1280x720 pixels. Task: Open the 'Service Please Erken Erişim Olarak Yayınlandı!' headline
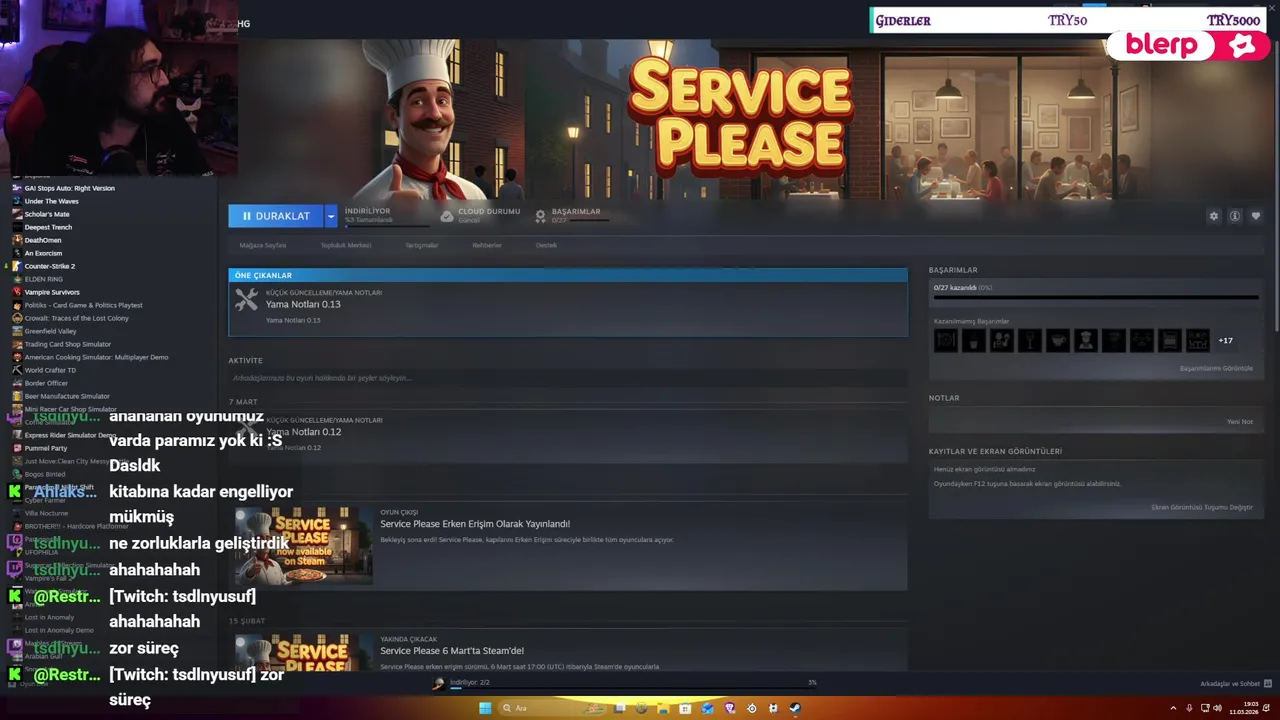[x=475, y=524]
